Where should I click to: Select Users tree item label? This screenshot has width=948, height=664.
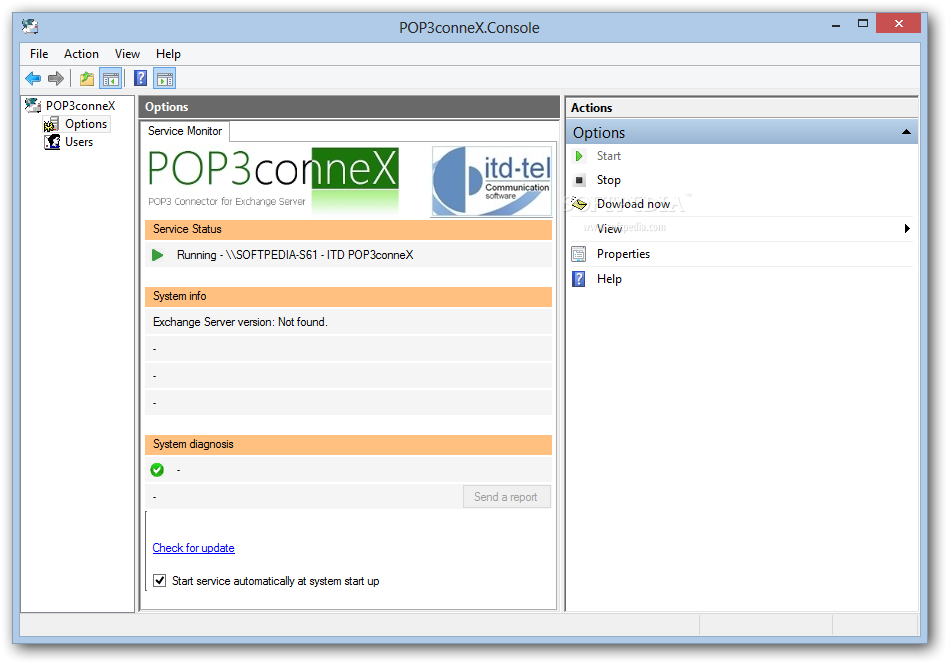(79, 142)
